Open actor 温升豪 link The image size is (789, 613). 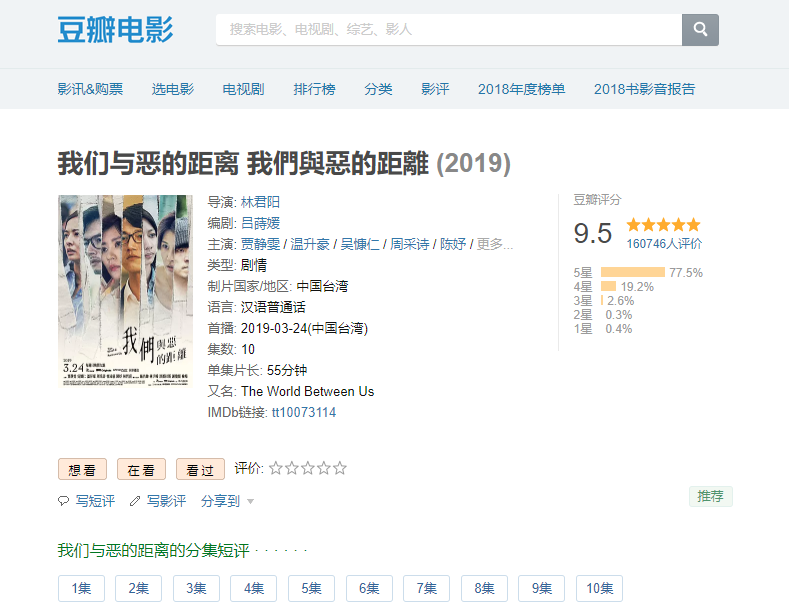[310, 245]
